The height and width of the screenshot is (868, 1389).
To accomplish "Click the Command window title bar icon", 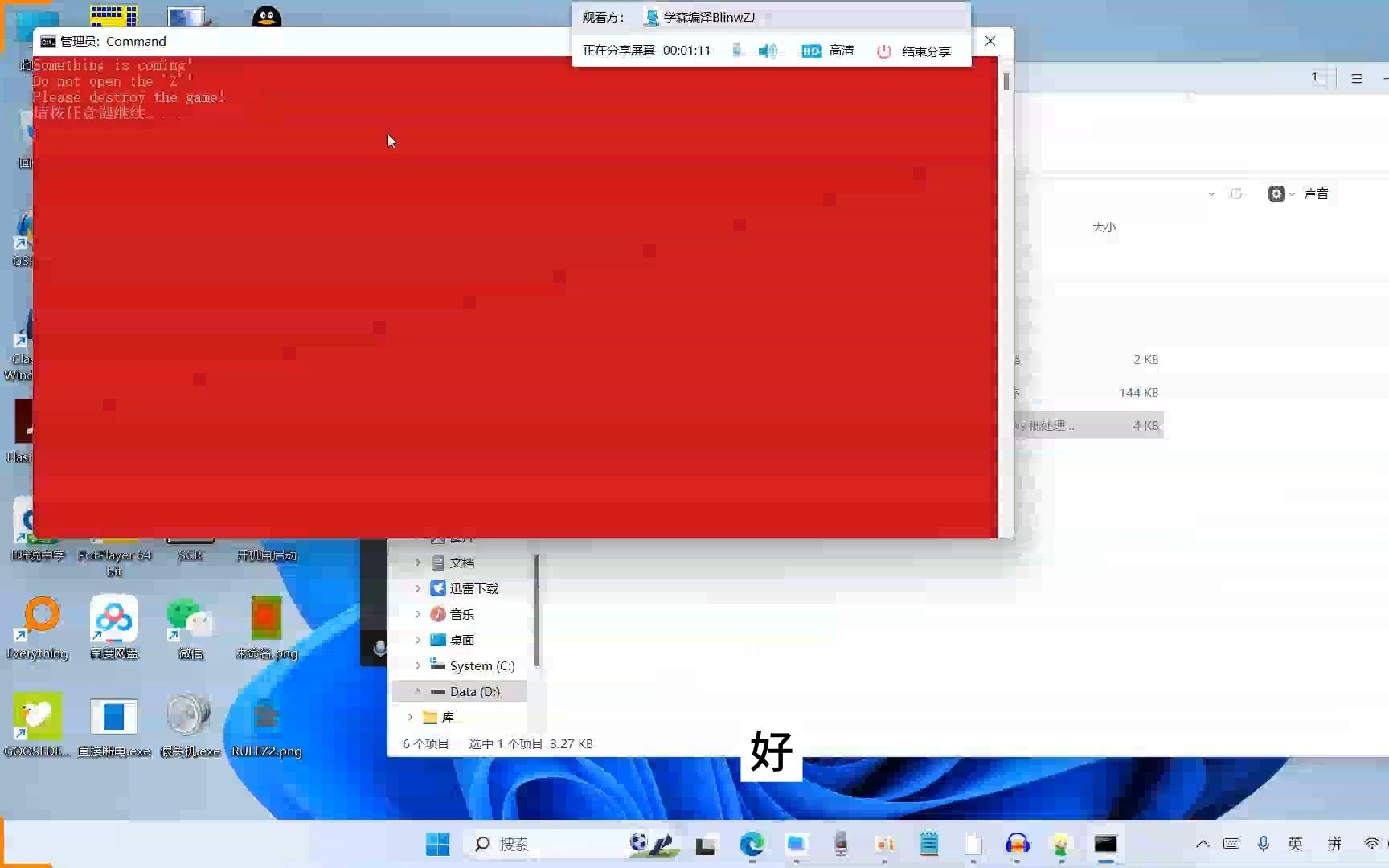I will click(48, 42).
